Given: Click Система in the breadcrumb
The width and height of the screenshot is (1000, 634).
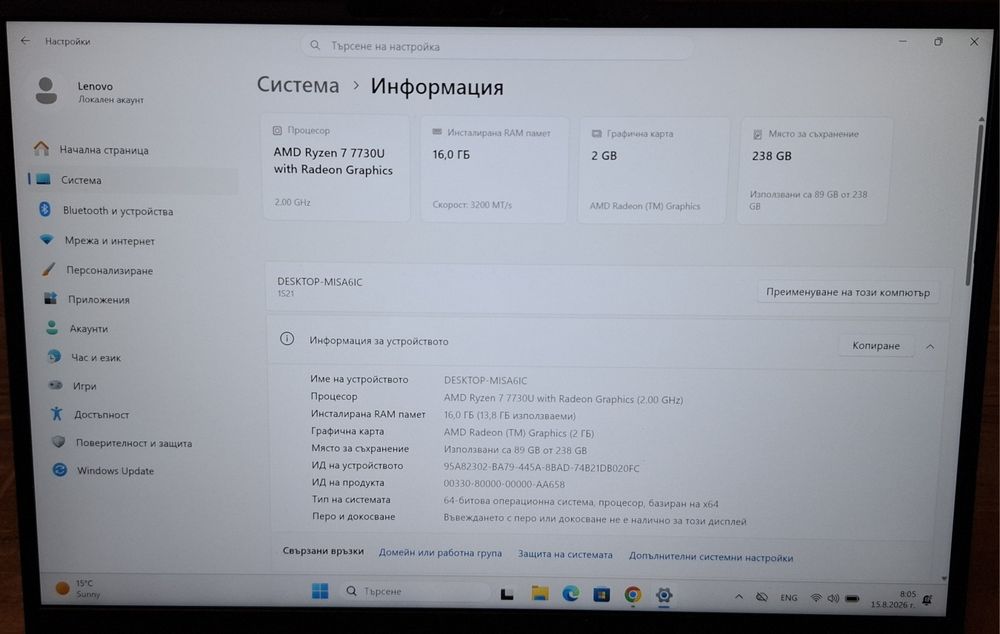Looking at the screenshot, I should tap(298, 85).
